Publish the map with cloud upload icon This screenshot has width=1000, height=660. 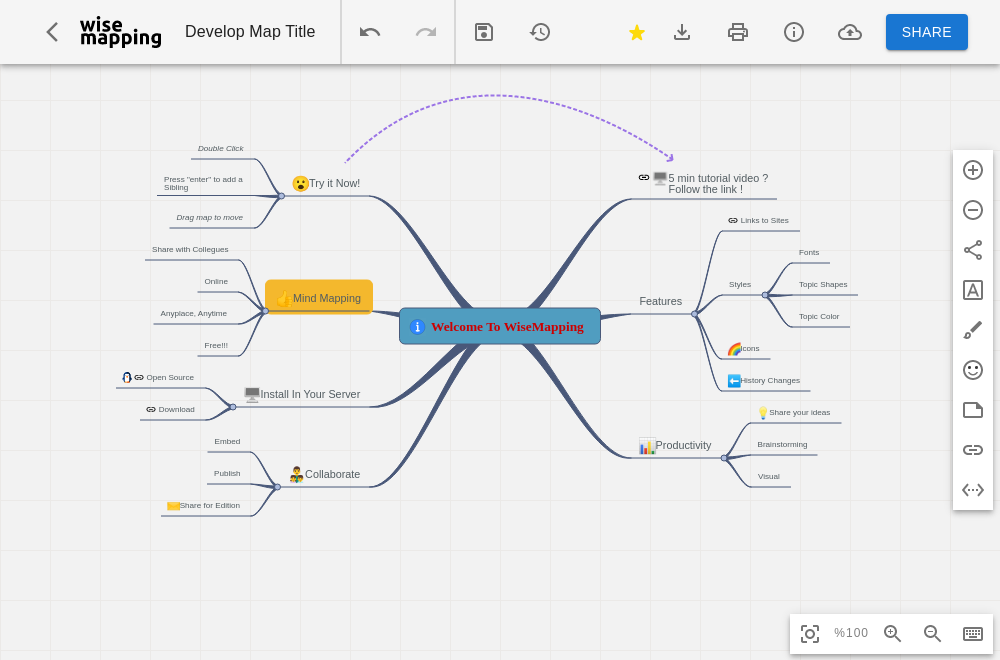click(849, 32)
